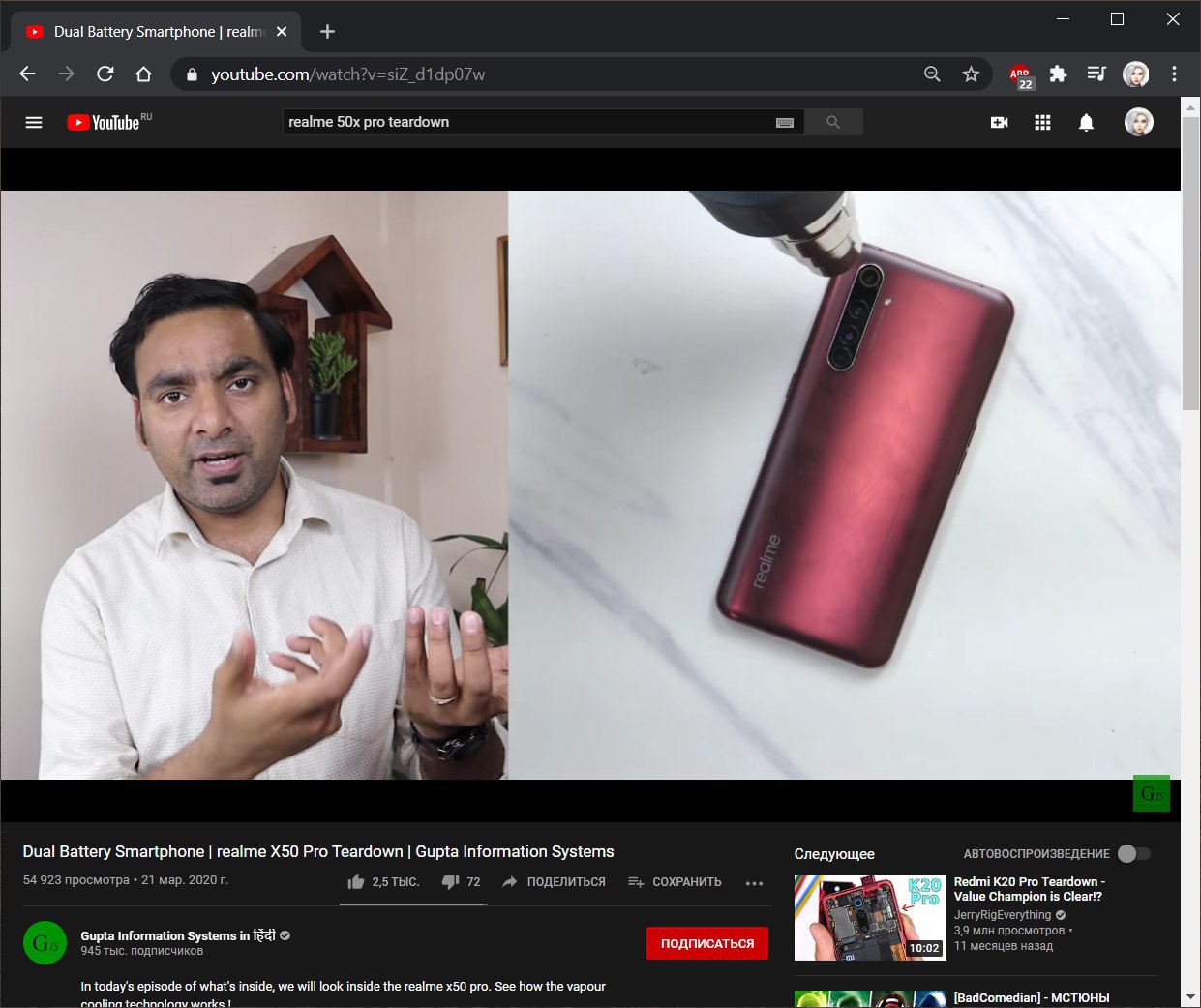Dislike the video with thumbs down
1201x1008 pixels.
tap(461, 882)
